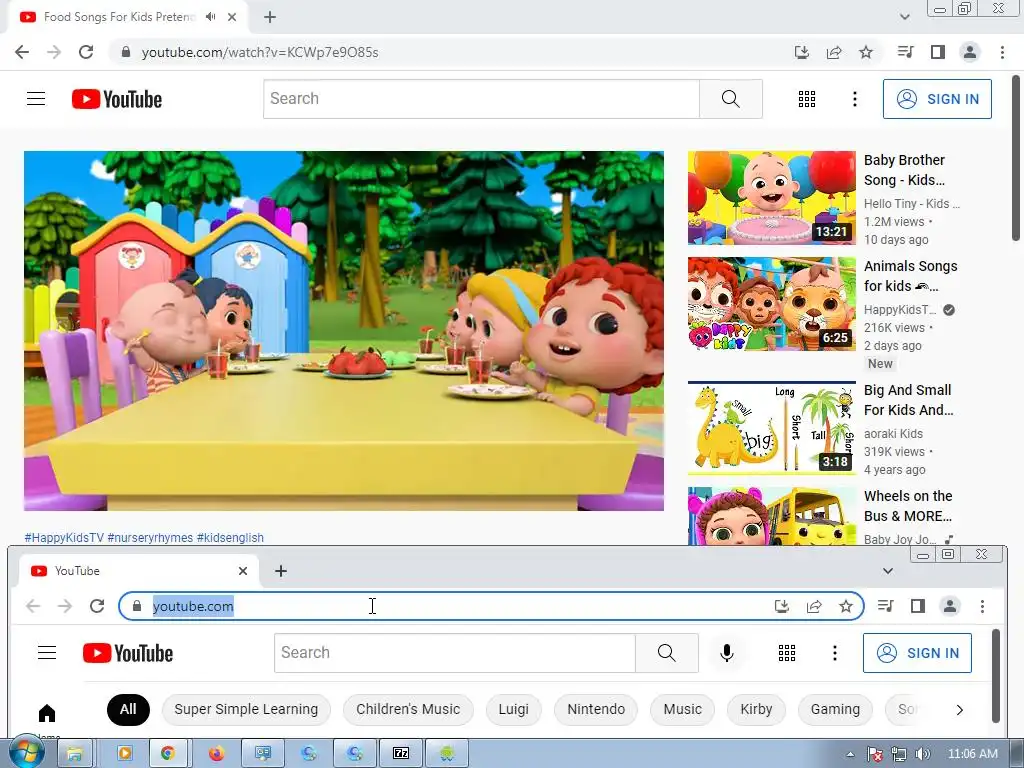The height and width of the screenshot is (768, 1024).
Task: Focus search box on the video page
Action: click(x=481, y=99)
